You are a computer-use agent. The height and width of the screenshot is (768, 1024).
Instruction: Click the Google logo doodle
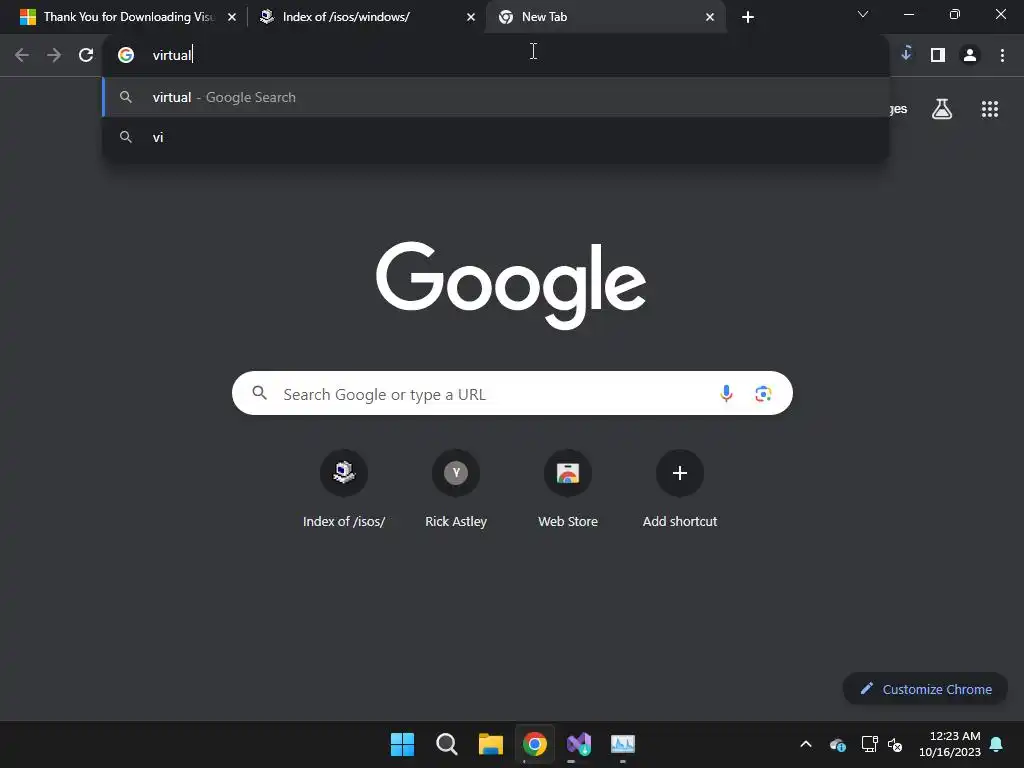tap(511, 285)
